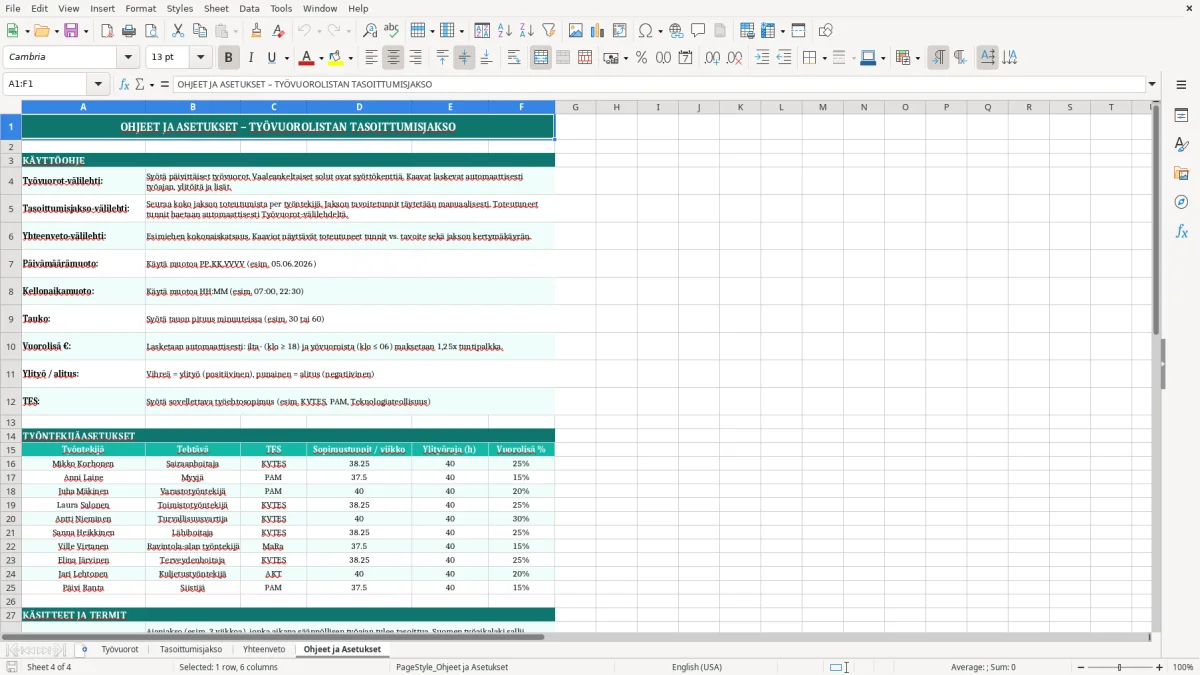Open sidebar Navigator compass icon
This screenshot has height=675, width=1200.
coord(1181,202)
